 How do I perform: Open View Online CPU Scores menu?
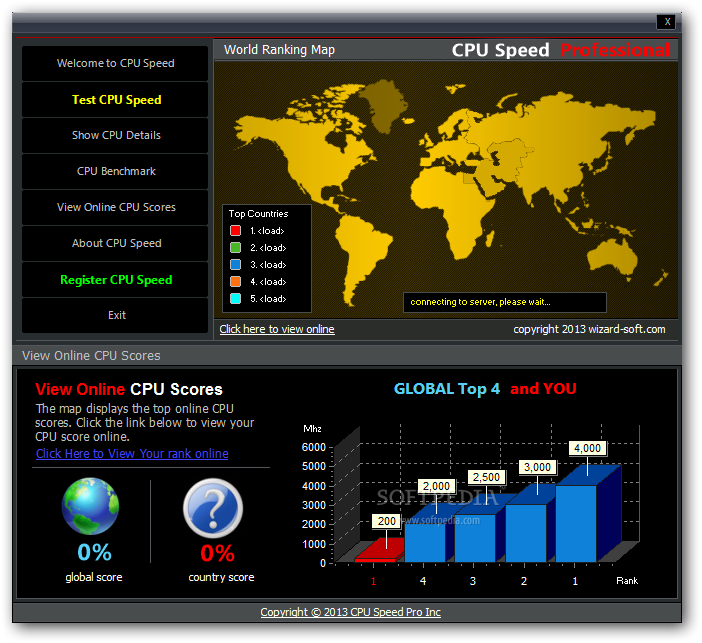point(115,207)
